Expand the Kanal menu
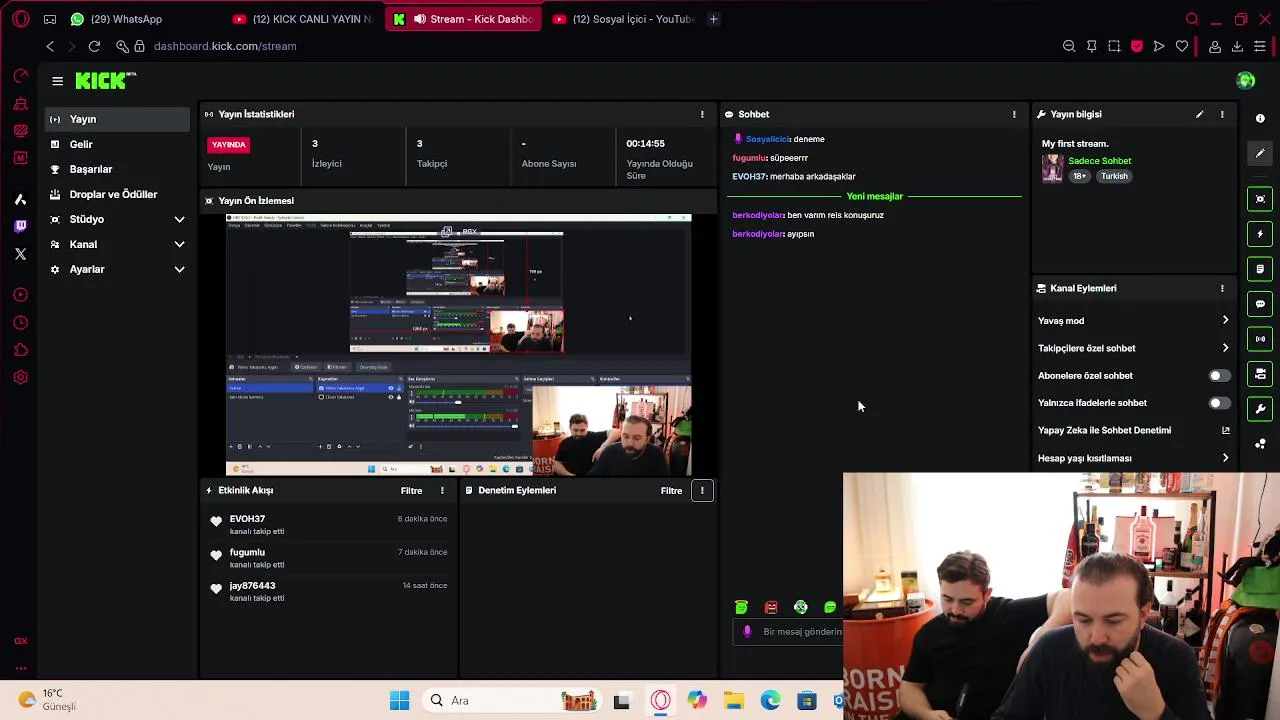 click(x=117, y=244)
